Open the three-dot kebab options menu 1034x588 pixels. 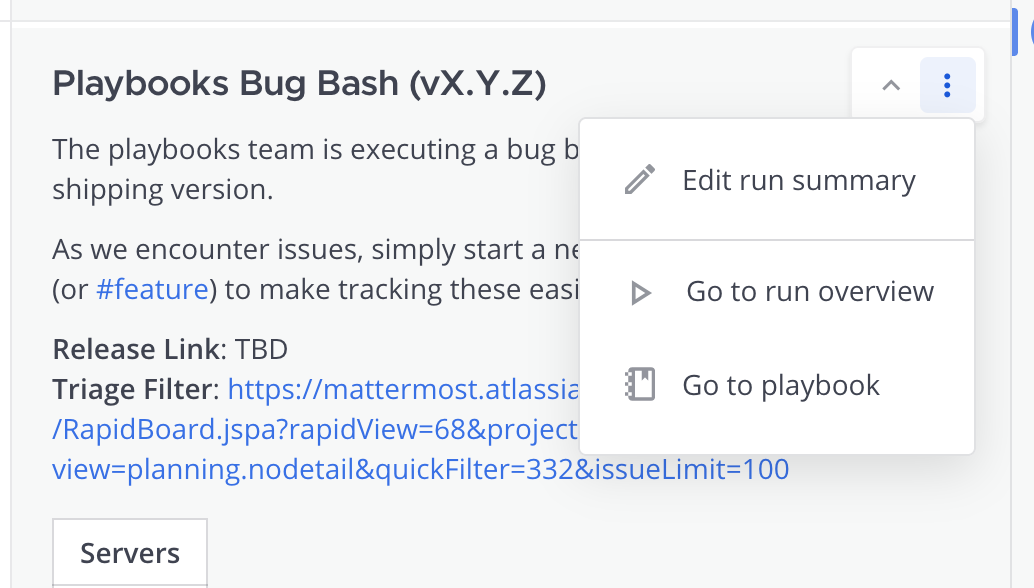[x=946, y=85]
